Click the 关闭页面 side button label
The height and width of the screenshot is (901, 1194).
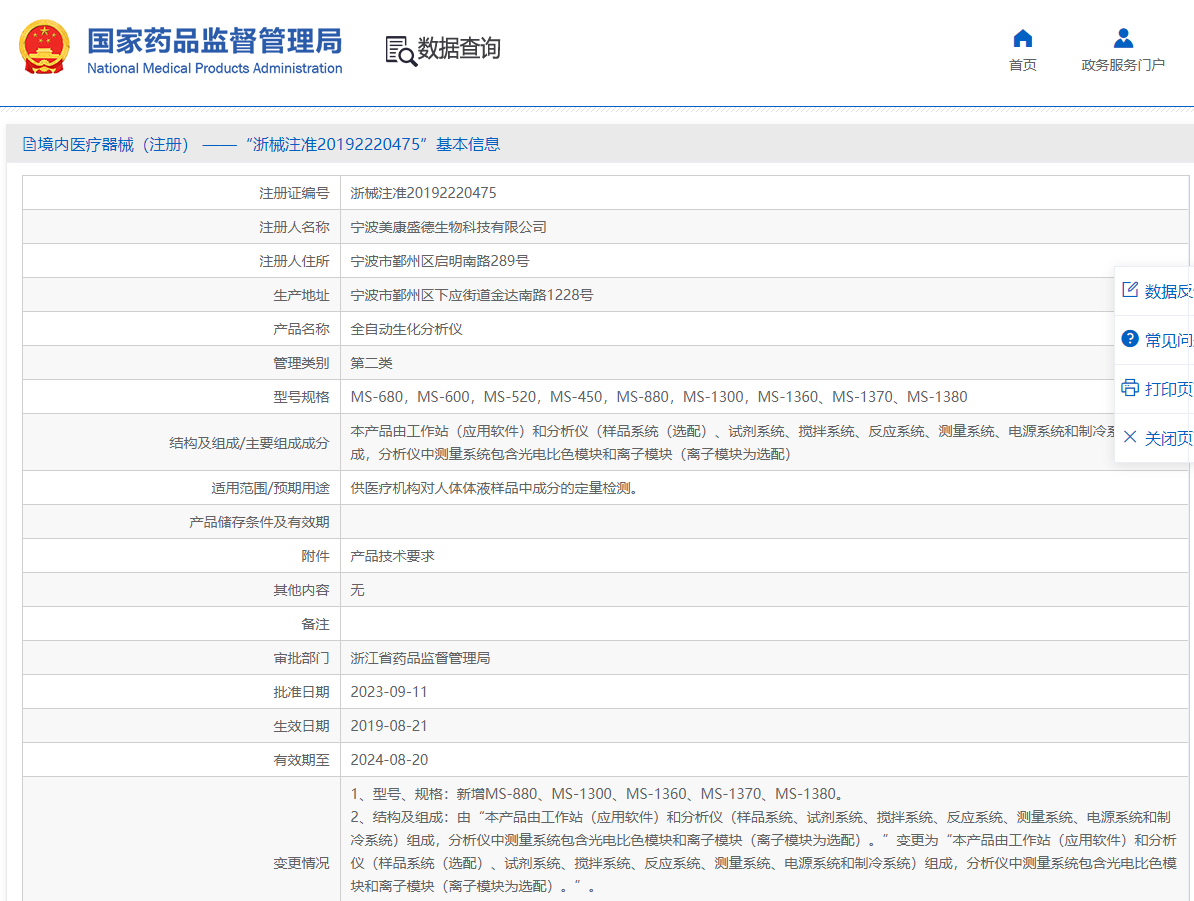pos(1169,439)
